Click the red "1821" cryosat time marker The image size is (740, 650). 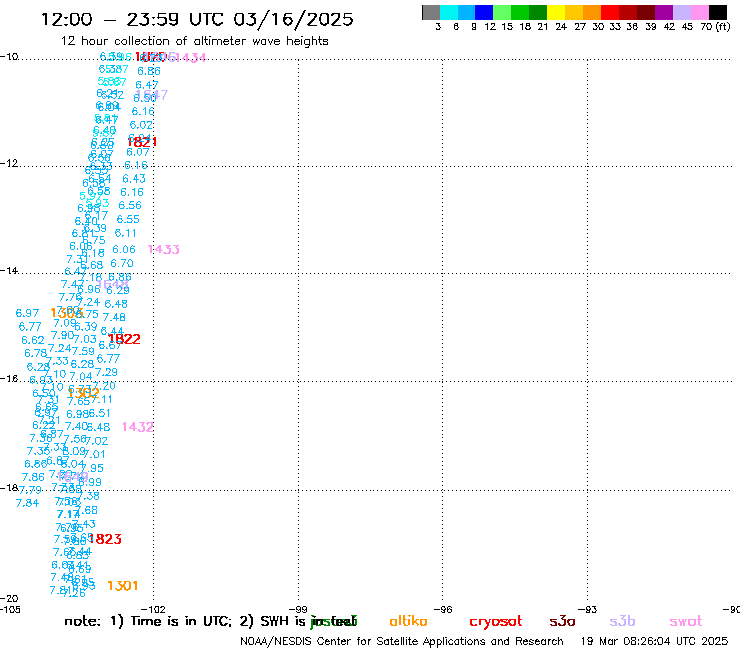142,142
